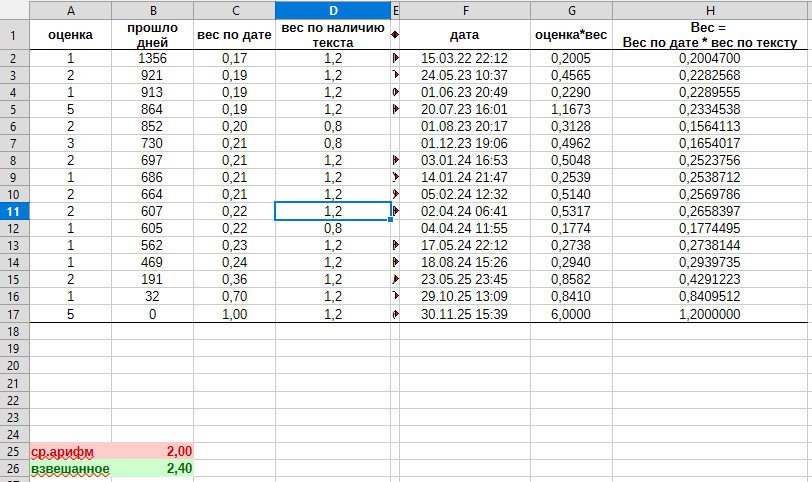Viewport: 812px width, 482px height.
Task: Select the date cell 30.11.25 15:39
Action: point(465,314)
